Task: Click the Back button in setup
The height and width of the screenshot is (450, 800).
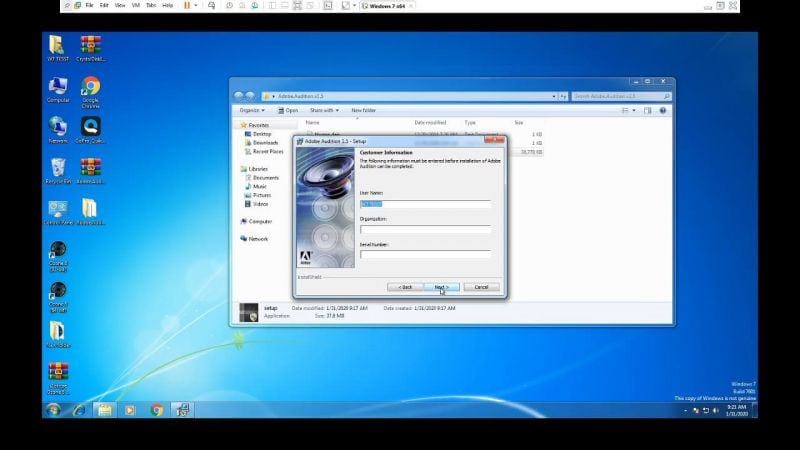Action: click(404, 287)
